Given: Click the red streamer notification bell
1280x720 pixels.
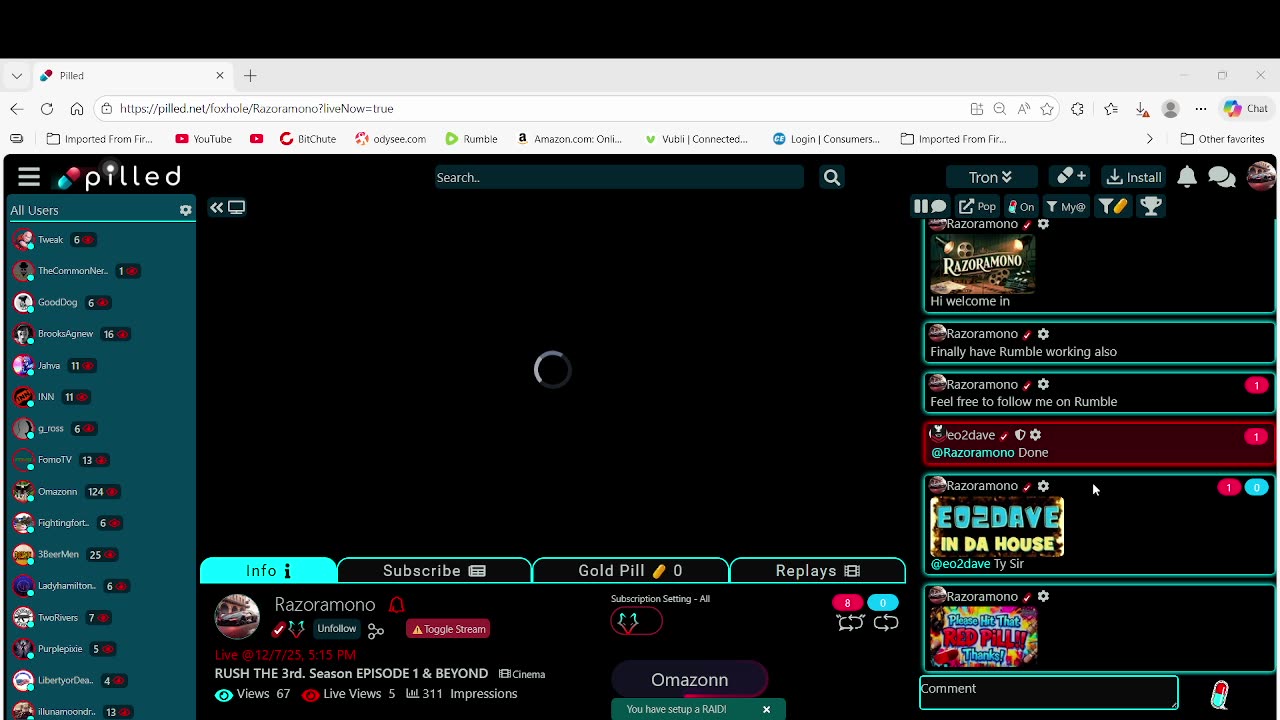Looking at the screenshot, I should pos(397,604).
